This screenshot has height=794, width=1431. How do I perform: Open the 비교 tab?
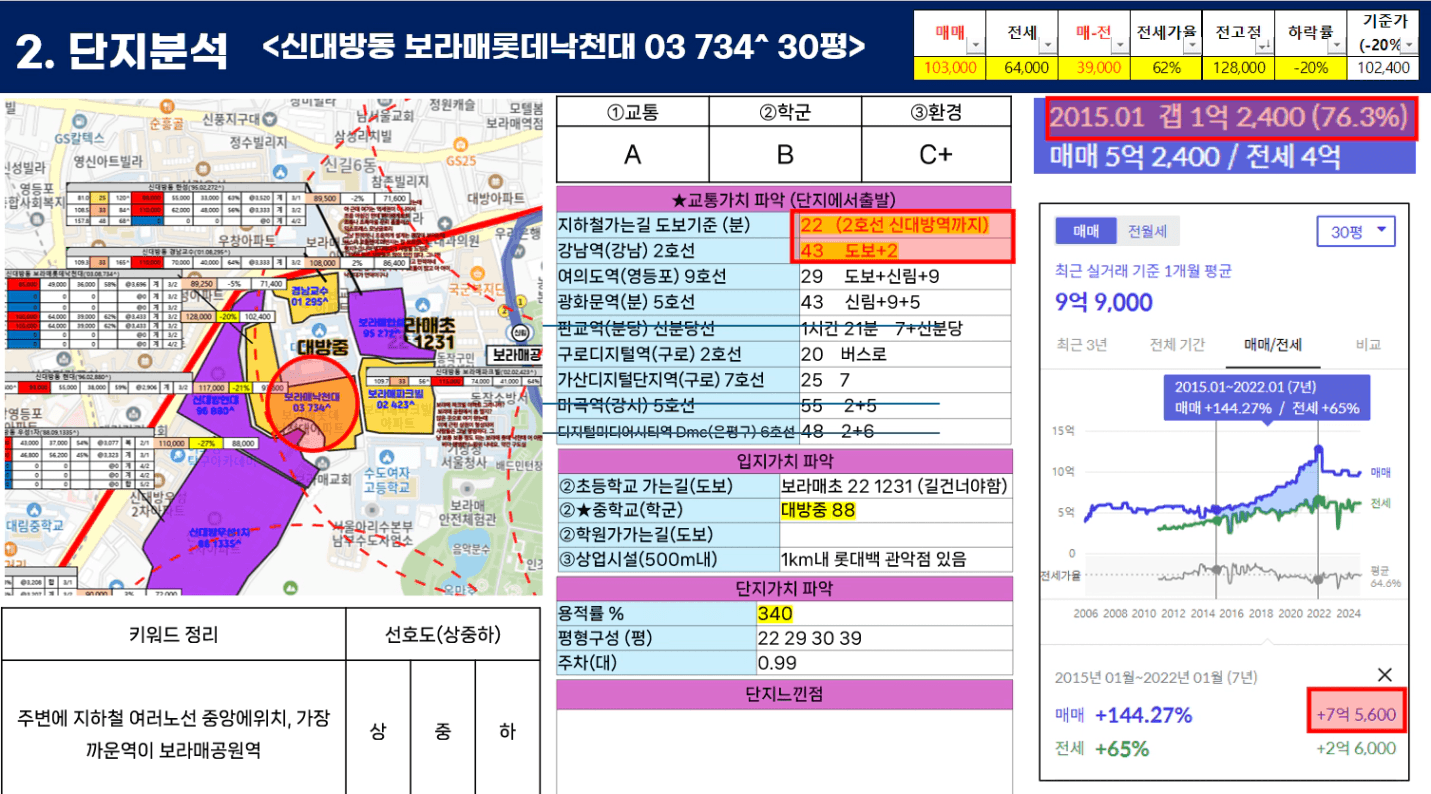[x=1367, y=344]
